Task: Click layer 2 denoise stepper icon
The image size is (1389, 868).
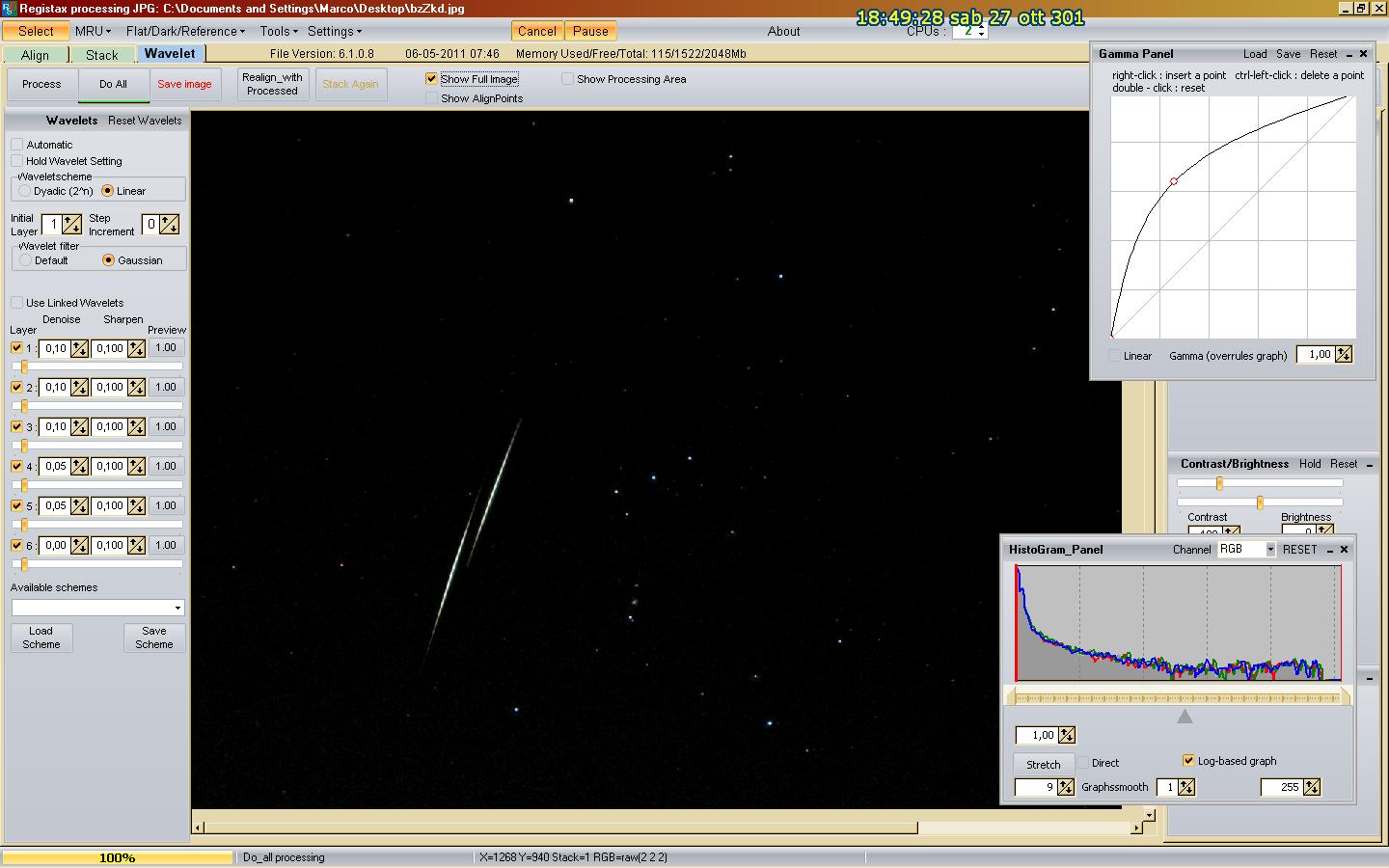Action: click(79, 388)
